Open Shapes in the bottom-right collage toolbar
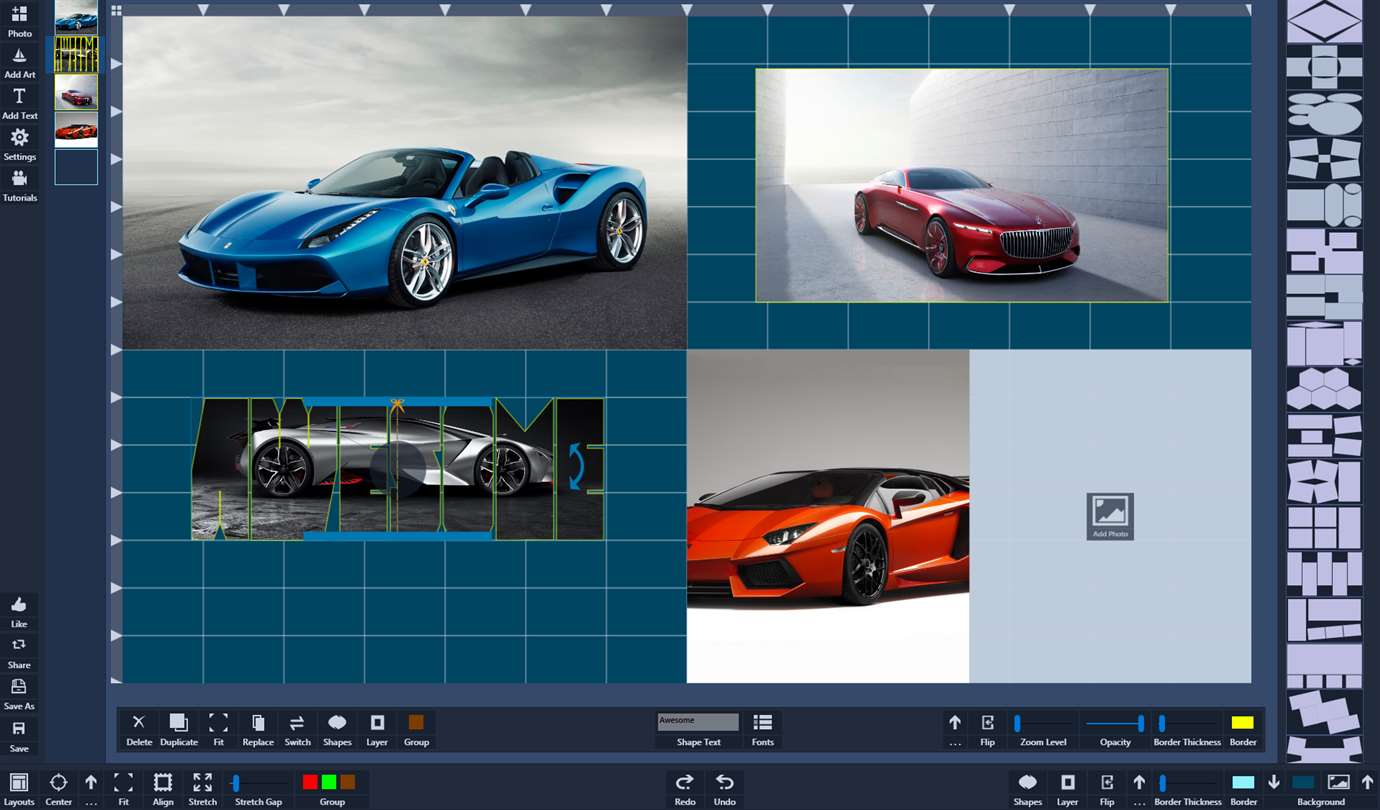 1028,789
